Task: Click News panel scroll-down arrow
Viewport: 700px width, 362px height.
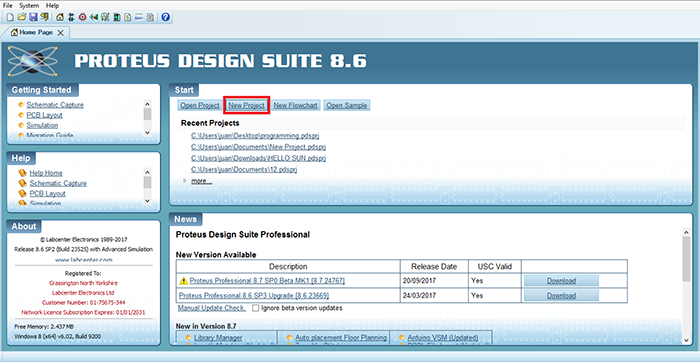Action: pos(687,340)
